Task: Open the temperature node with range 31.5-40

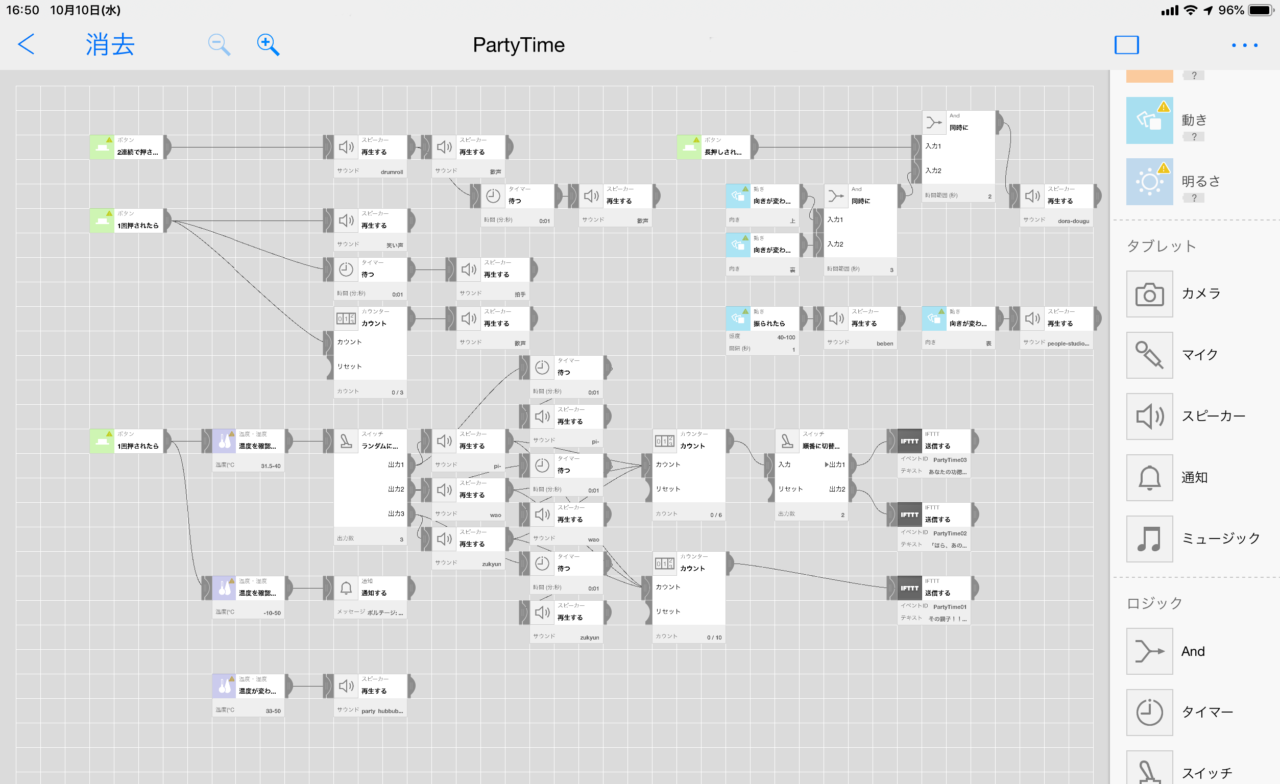Action: (248, 451)
